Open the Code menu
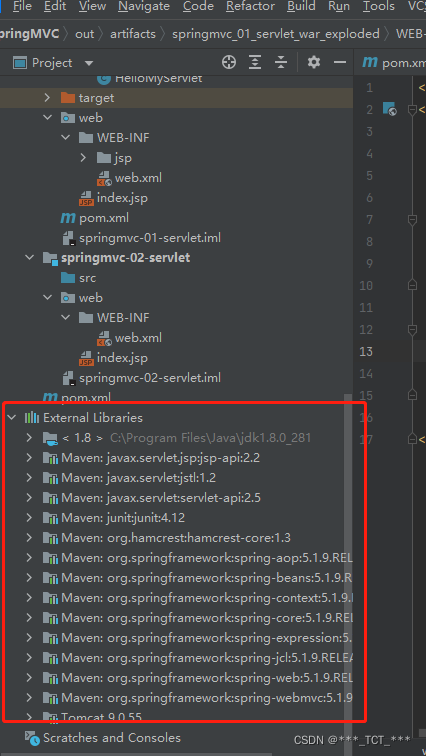The height and width of the screenshot is (756, 426). [x=198, y=6]
